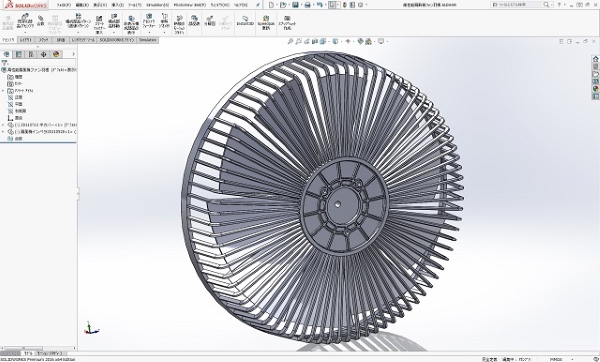This screenshot has height=362, width=600.
Task: Toggle Hide/Show Items eye icon
Action: (x=348, y=41)
